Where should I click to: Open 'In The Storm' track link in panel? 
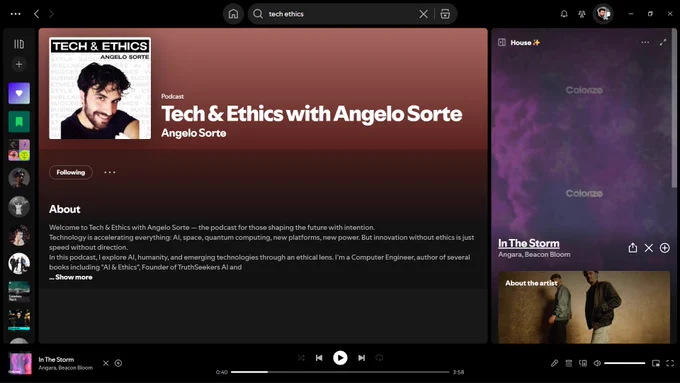pos(529,243)
